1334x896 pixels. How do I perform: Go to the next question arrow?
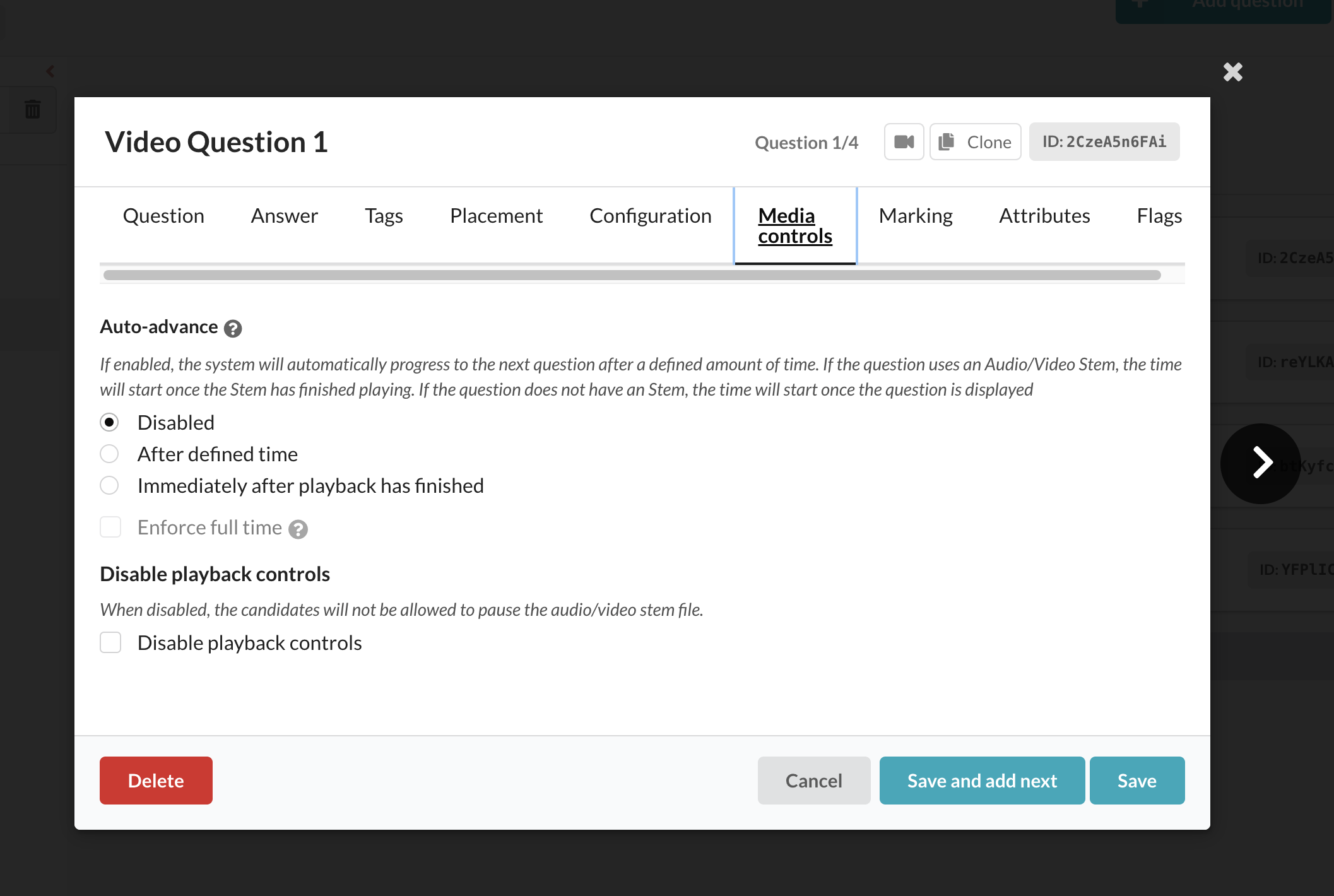click(1260, 463)
